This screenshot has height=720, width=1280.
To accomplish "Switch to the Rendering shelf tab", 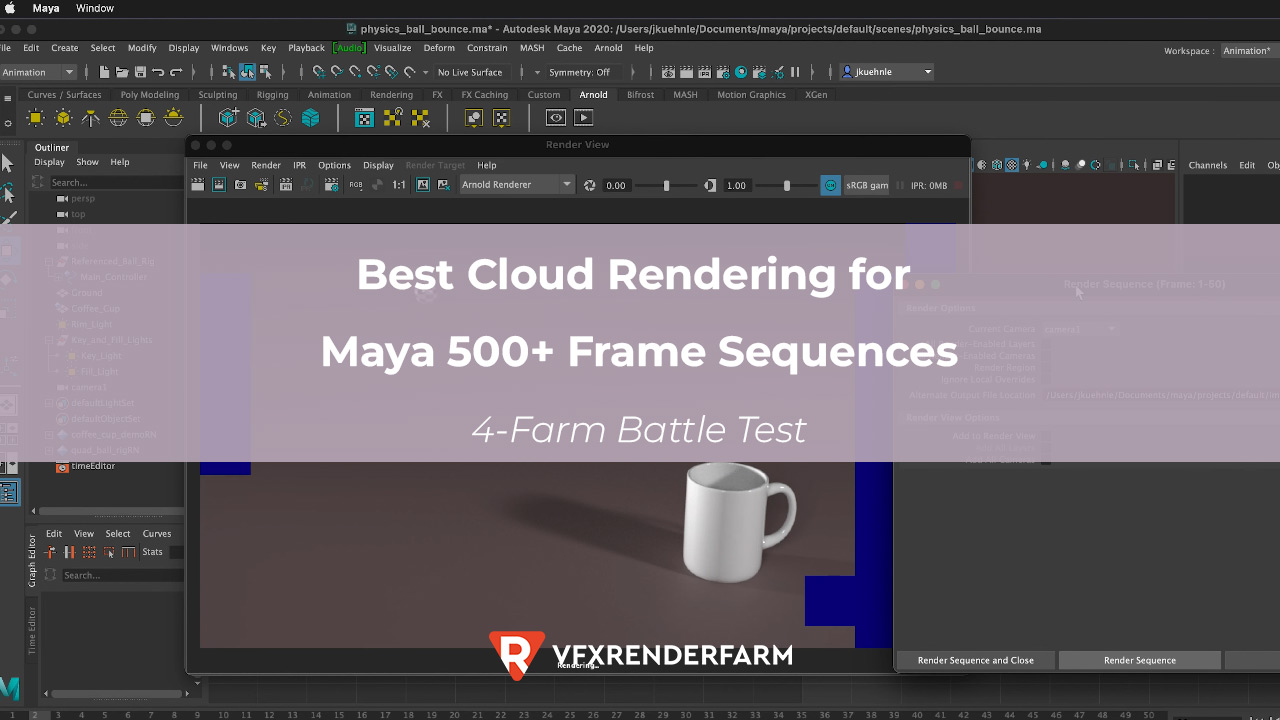I will pyautogui.click(x=391, y=95).
